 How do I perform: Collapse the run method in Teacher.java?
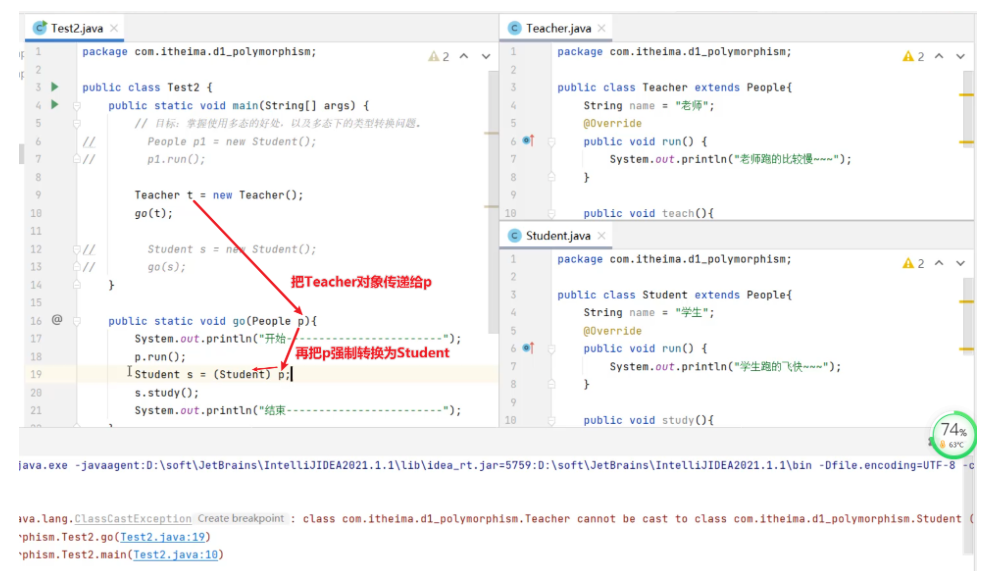551,141
